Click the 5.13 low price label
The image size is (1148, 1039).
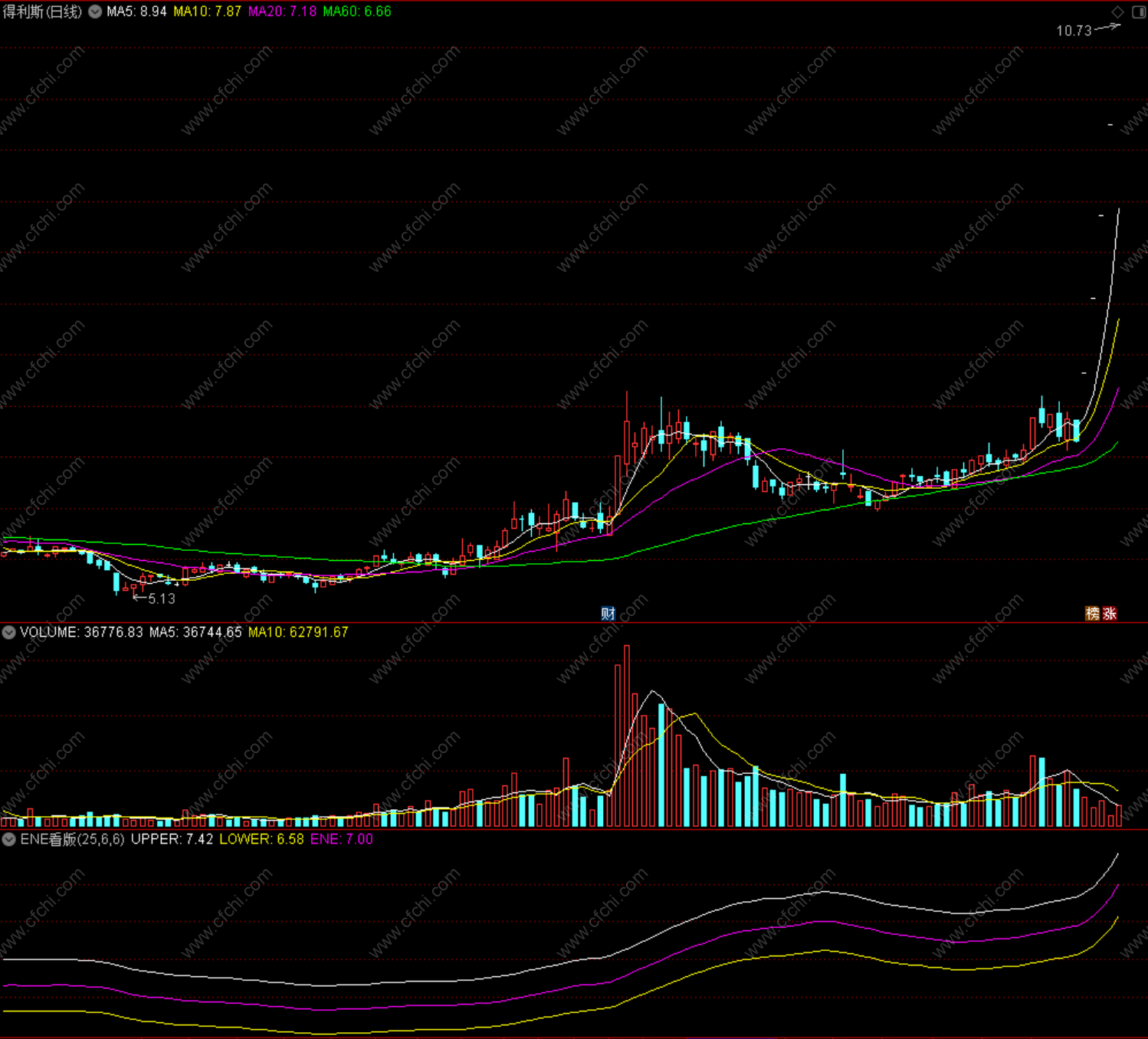162,598
